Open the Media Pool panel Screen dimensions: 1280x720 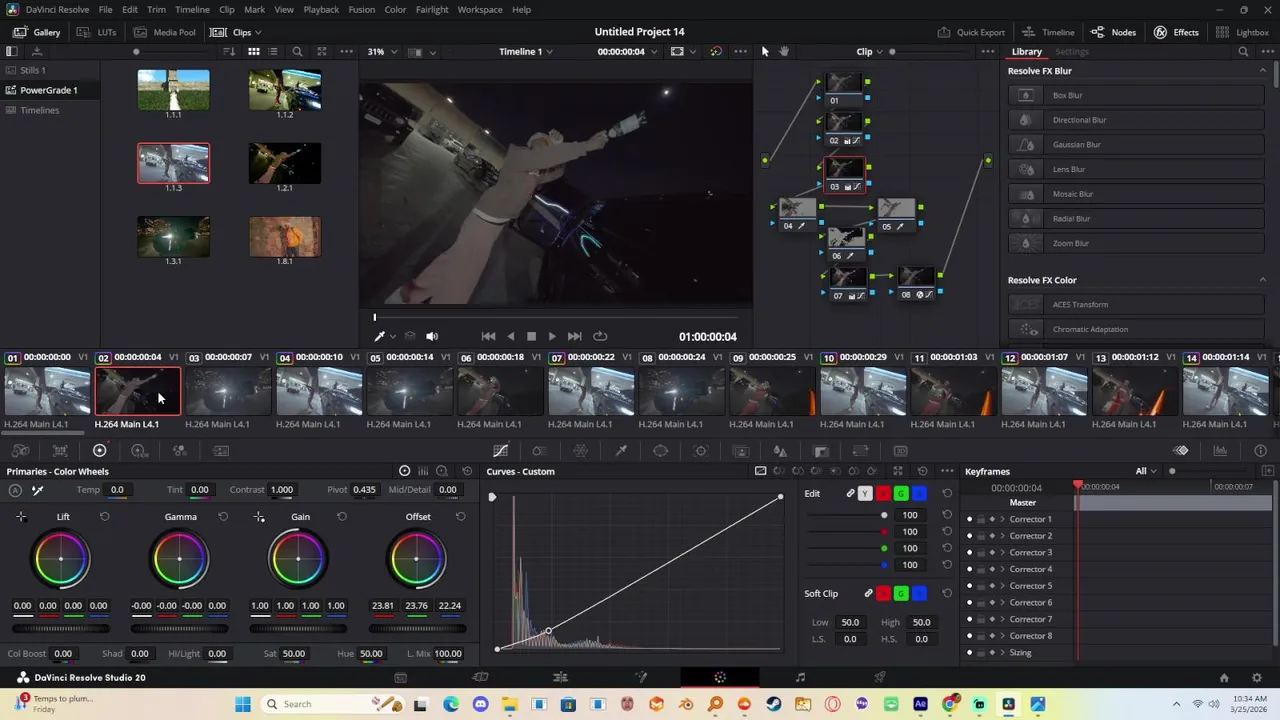pyautogui.click(x=164, y=32)
